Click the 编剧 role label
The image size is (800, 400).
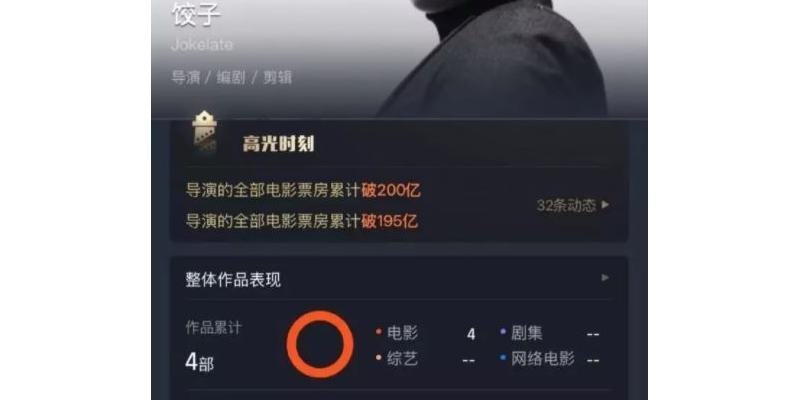click(231, 78)
